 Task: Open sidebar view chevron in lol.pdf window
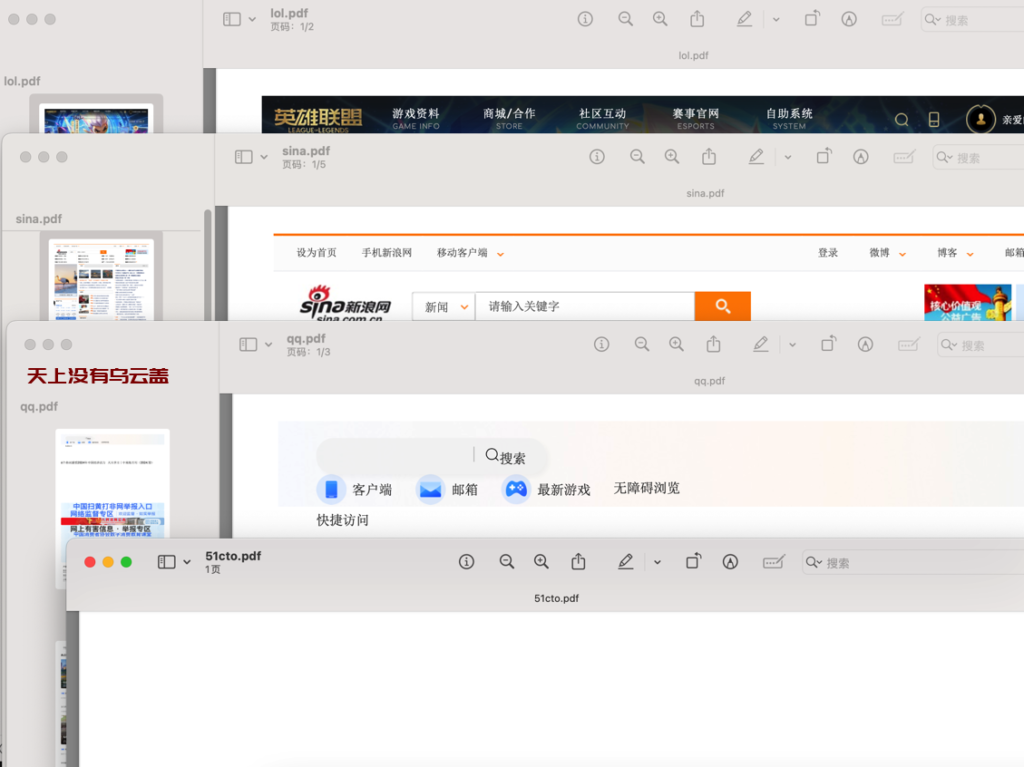tap(252, 19)
